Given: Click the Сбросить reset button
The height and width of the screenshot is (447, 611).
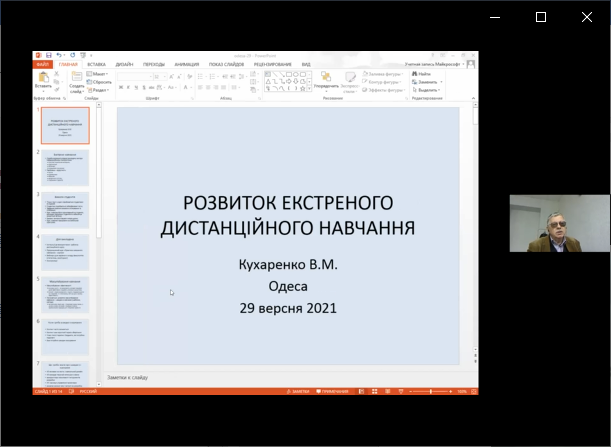Looking at the screenshot, I should coord(101,82).
